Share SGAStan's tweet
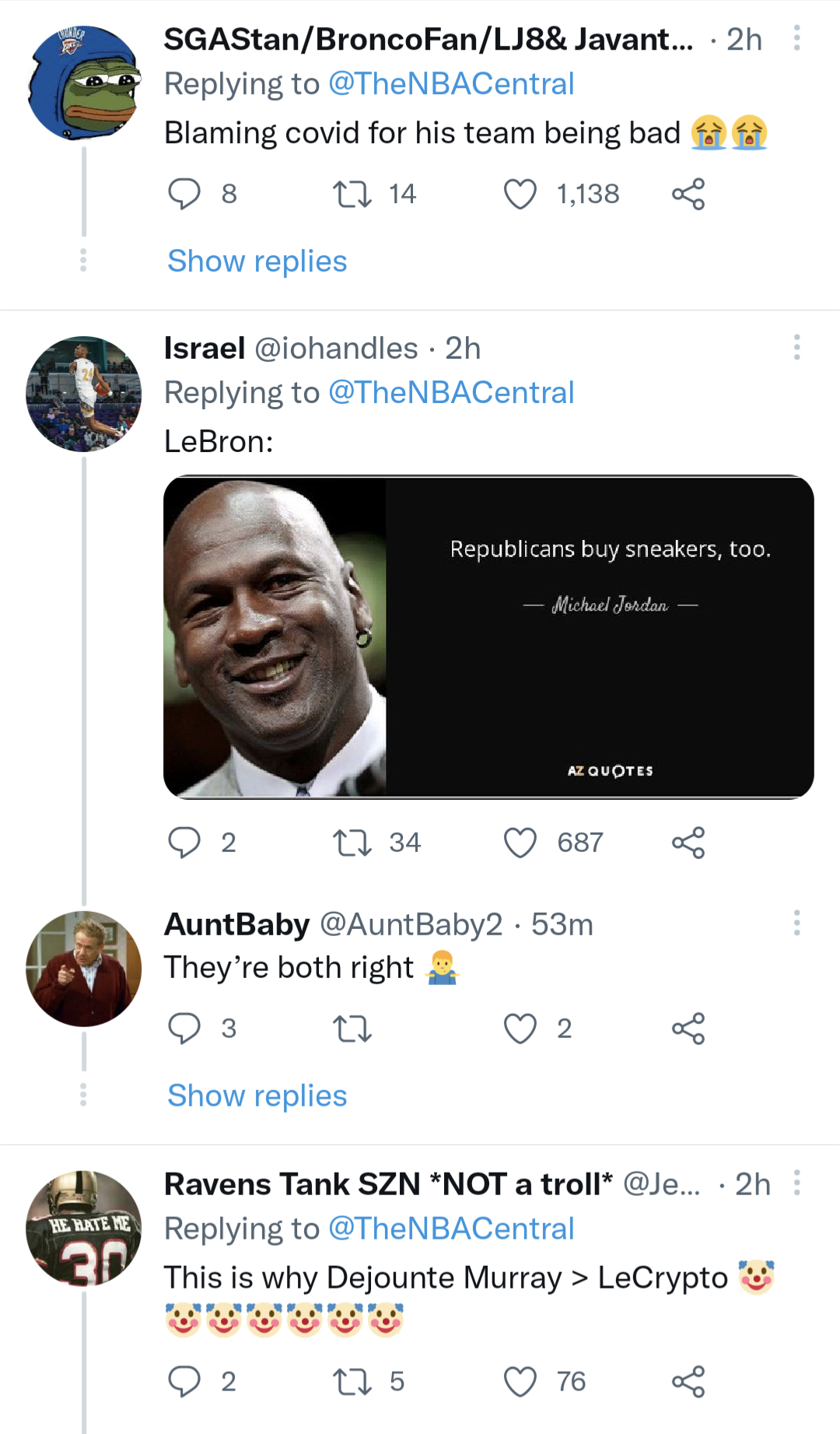Viewport: 840px width, 1434px height. coord(691,195)
